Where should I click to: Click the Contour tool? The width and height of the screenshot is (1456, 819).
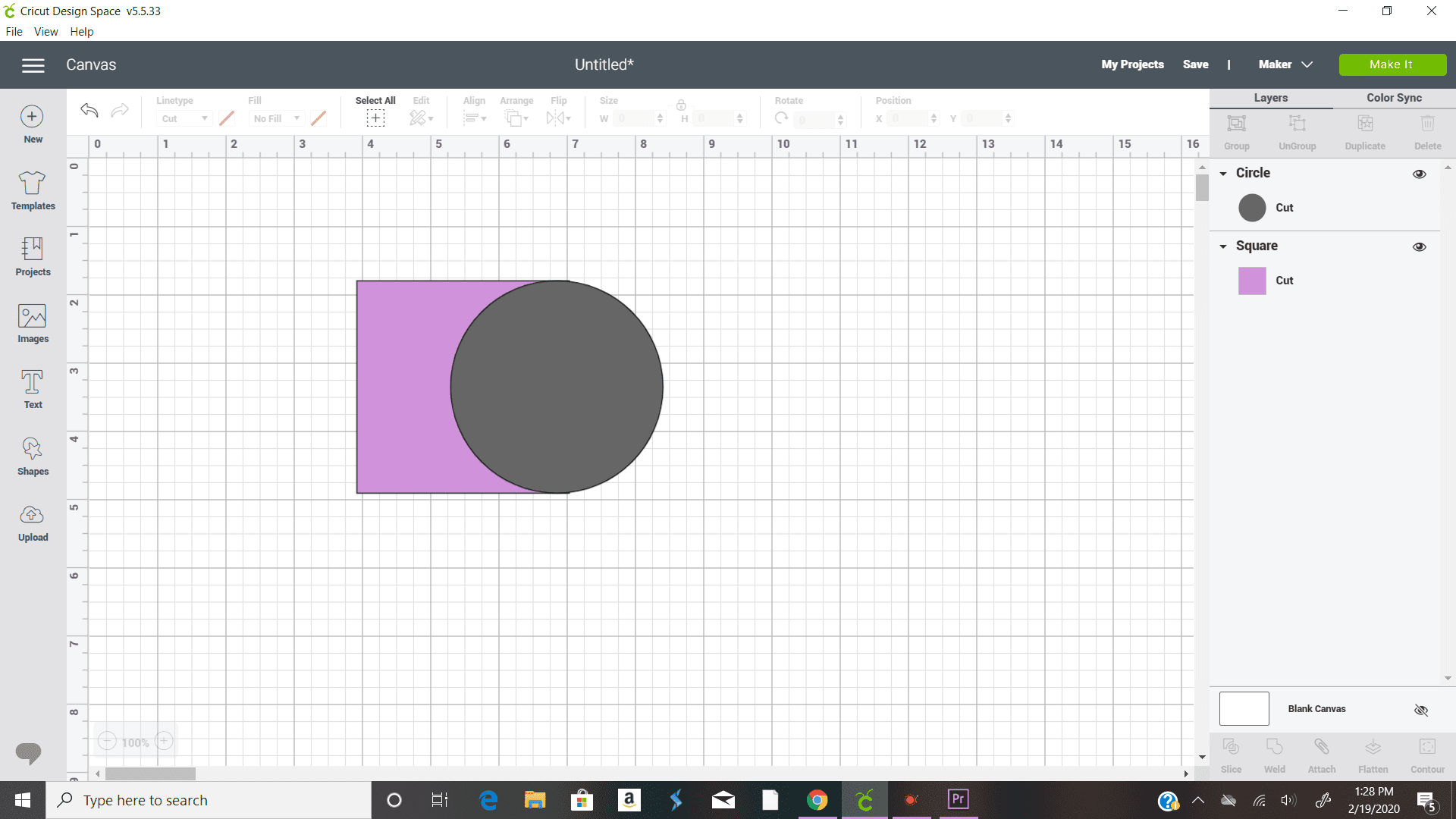click(x=1427, y=756)
